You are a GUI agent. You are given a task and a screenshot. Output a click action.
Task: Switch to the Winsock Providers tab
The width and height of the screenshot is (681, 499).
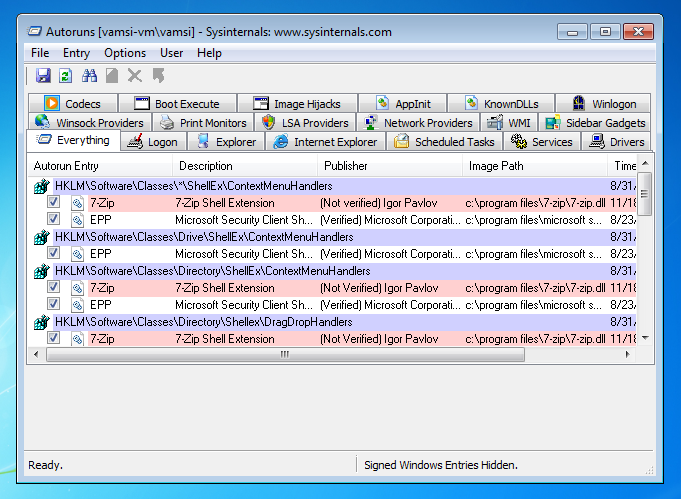click(x=90, y=122)
